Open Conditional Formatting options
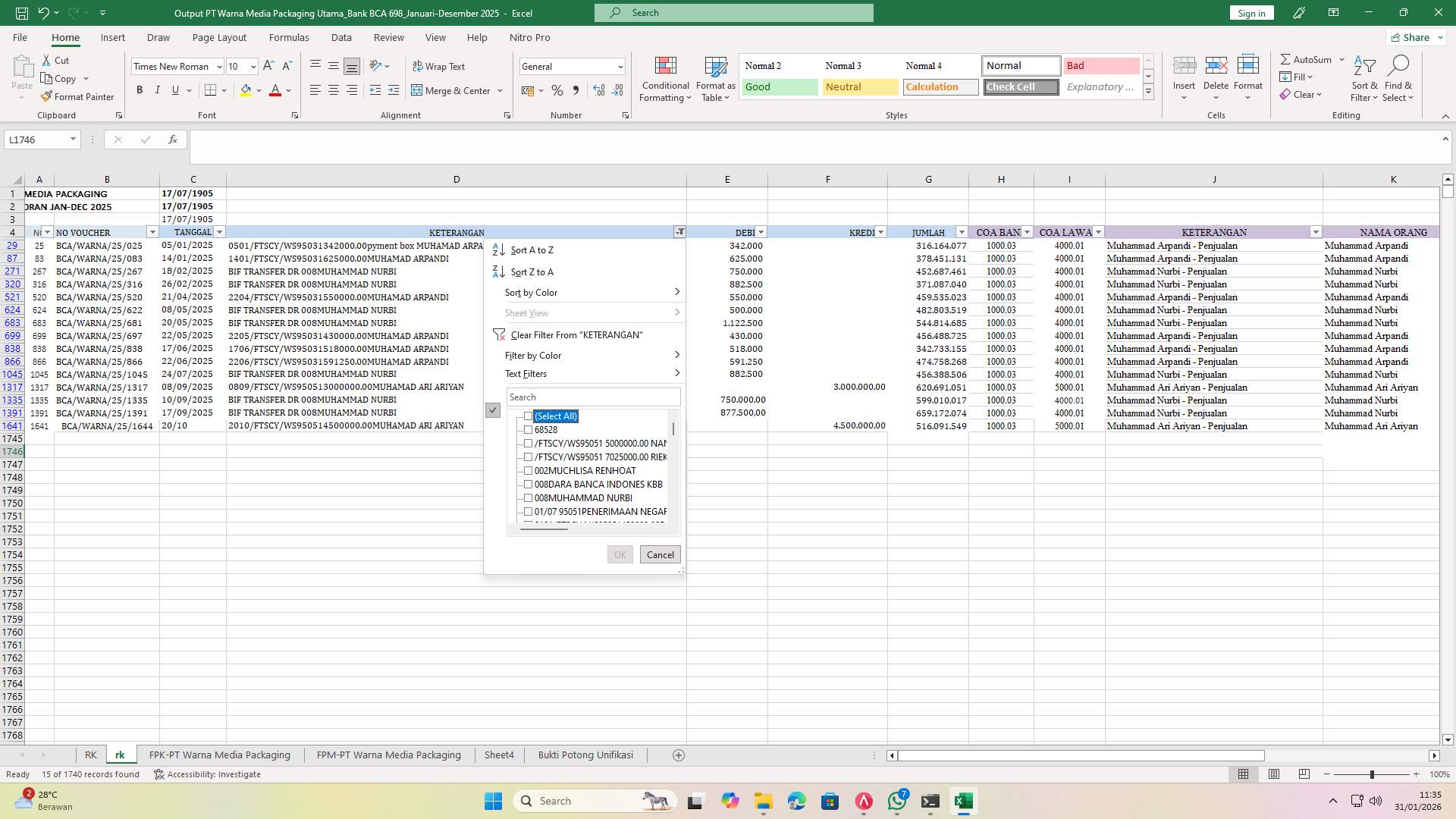Image resolution: width=1456 pixels, height=819 pixels. (x=665, y=78)
